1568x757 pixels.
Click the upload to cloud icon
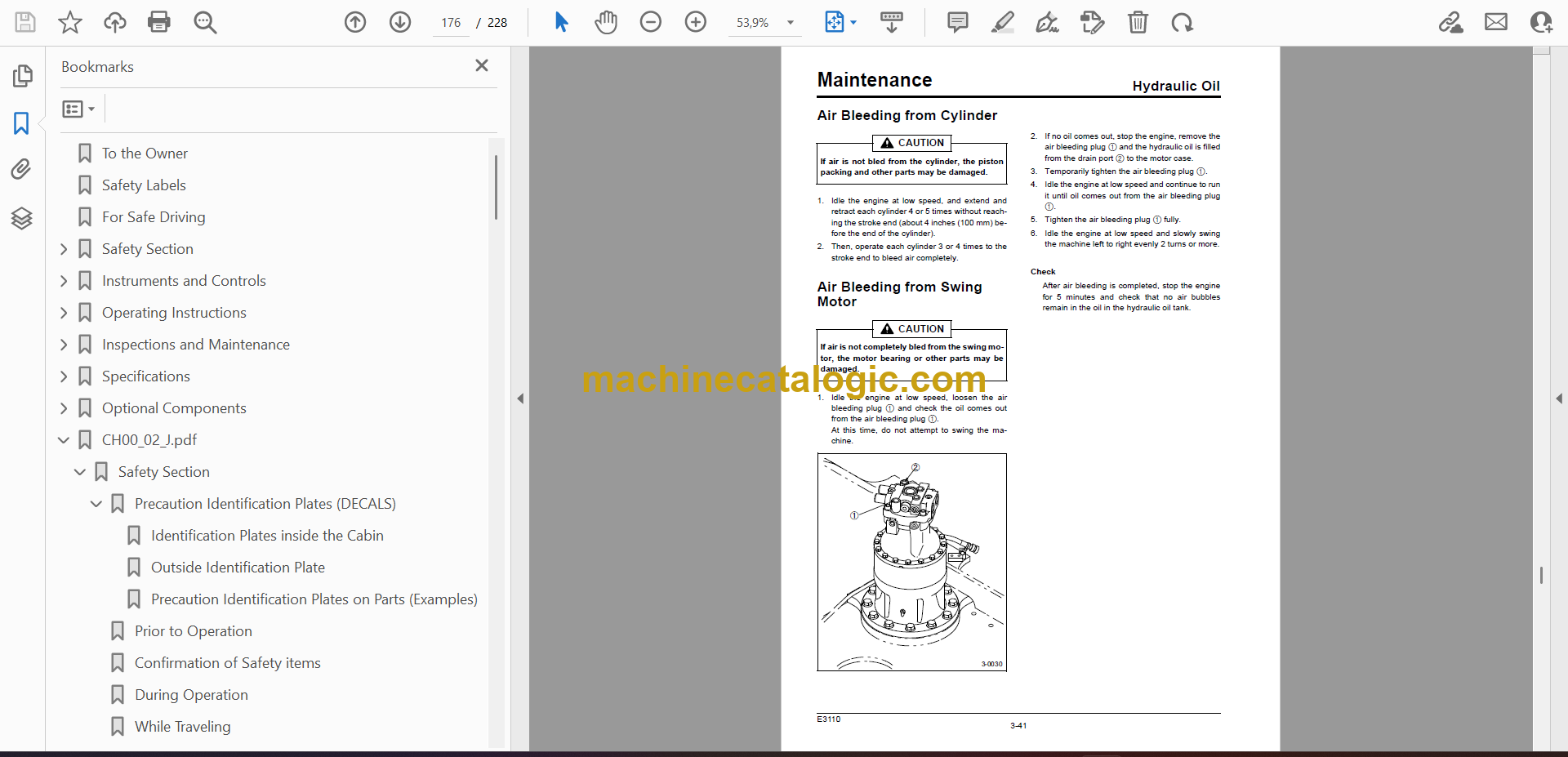(x=115, y=22)
